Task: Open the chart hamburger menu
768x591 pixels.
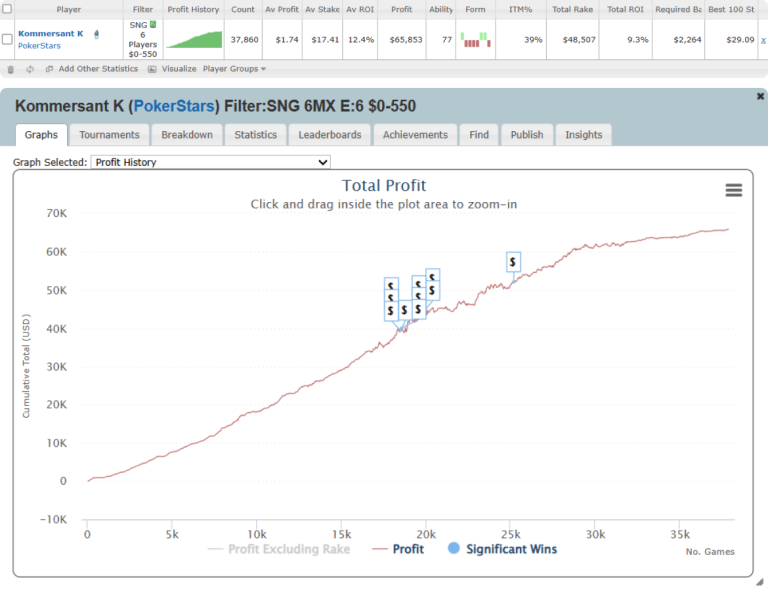Action: pos(733,190)
